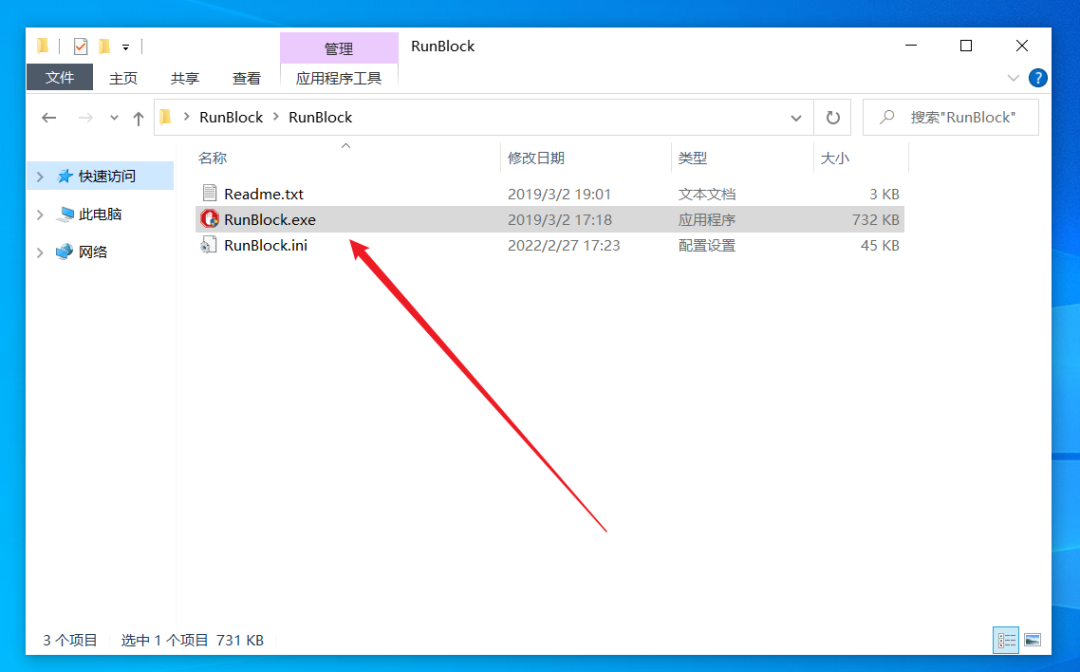Click the blue help question mark icon
The width and height of the screenshot is (1080, 672).
coord(1038,78)
